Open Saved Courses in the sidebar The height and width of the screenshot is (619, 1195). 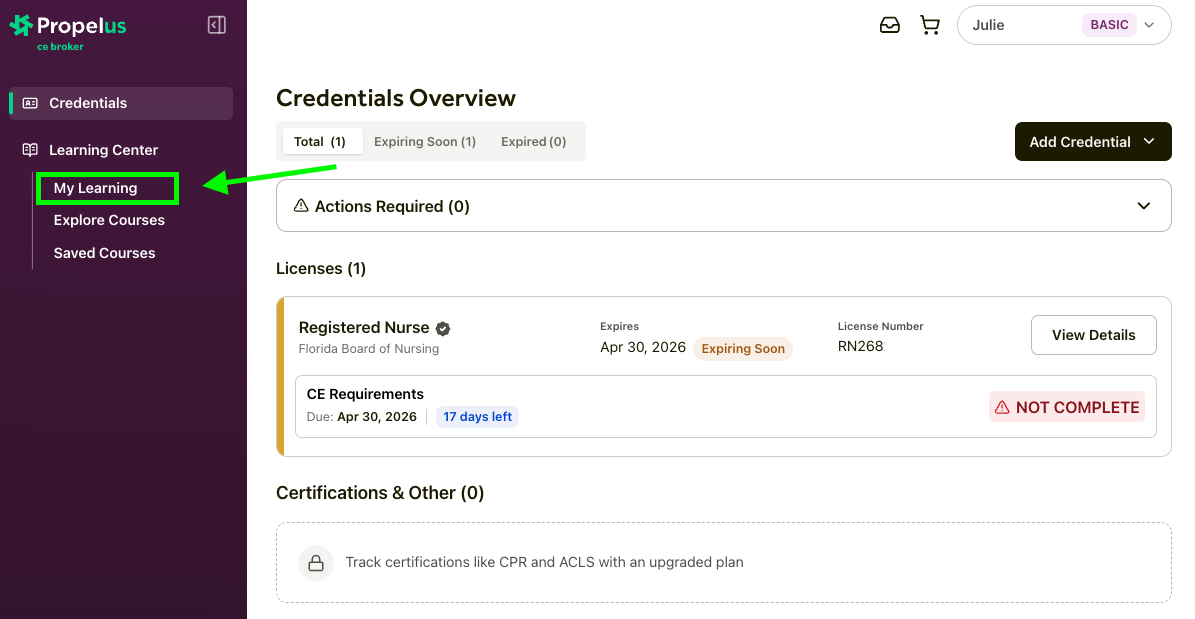[104, 253]
